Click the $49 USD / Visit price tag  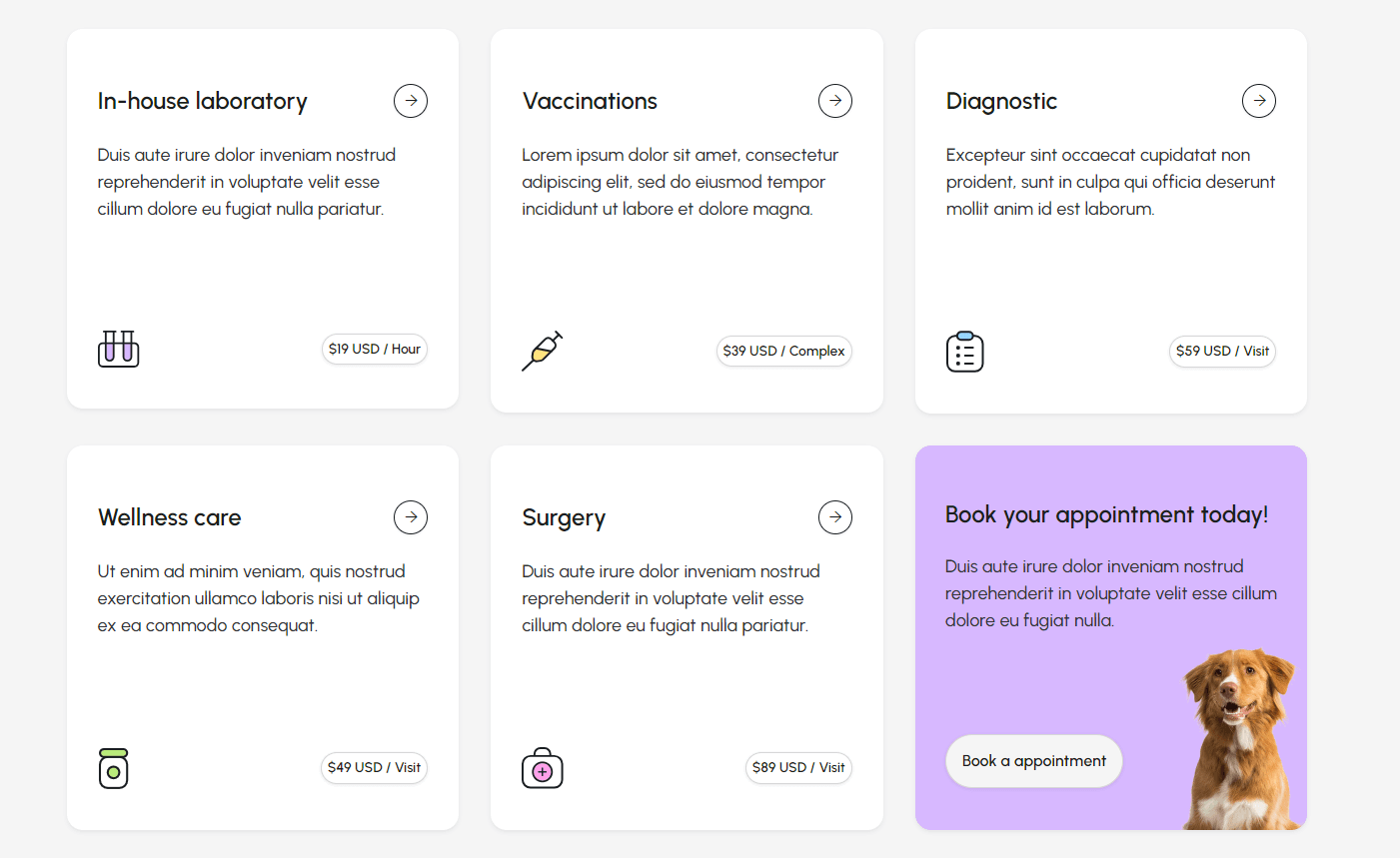point(374,767)
